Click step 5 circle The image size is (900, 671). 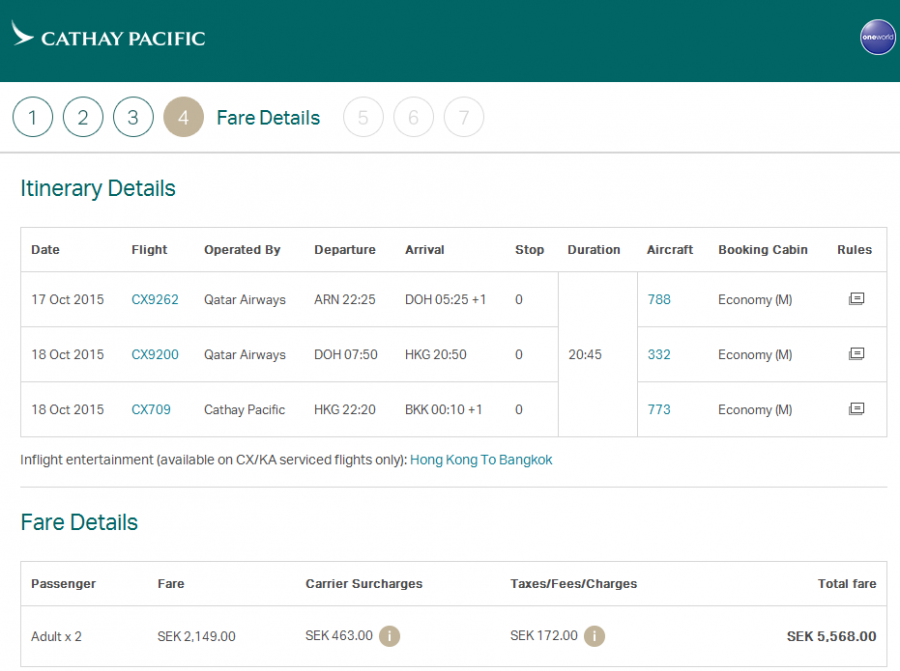[363, 118]
